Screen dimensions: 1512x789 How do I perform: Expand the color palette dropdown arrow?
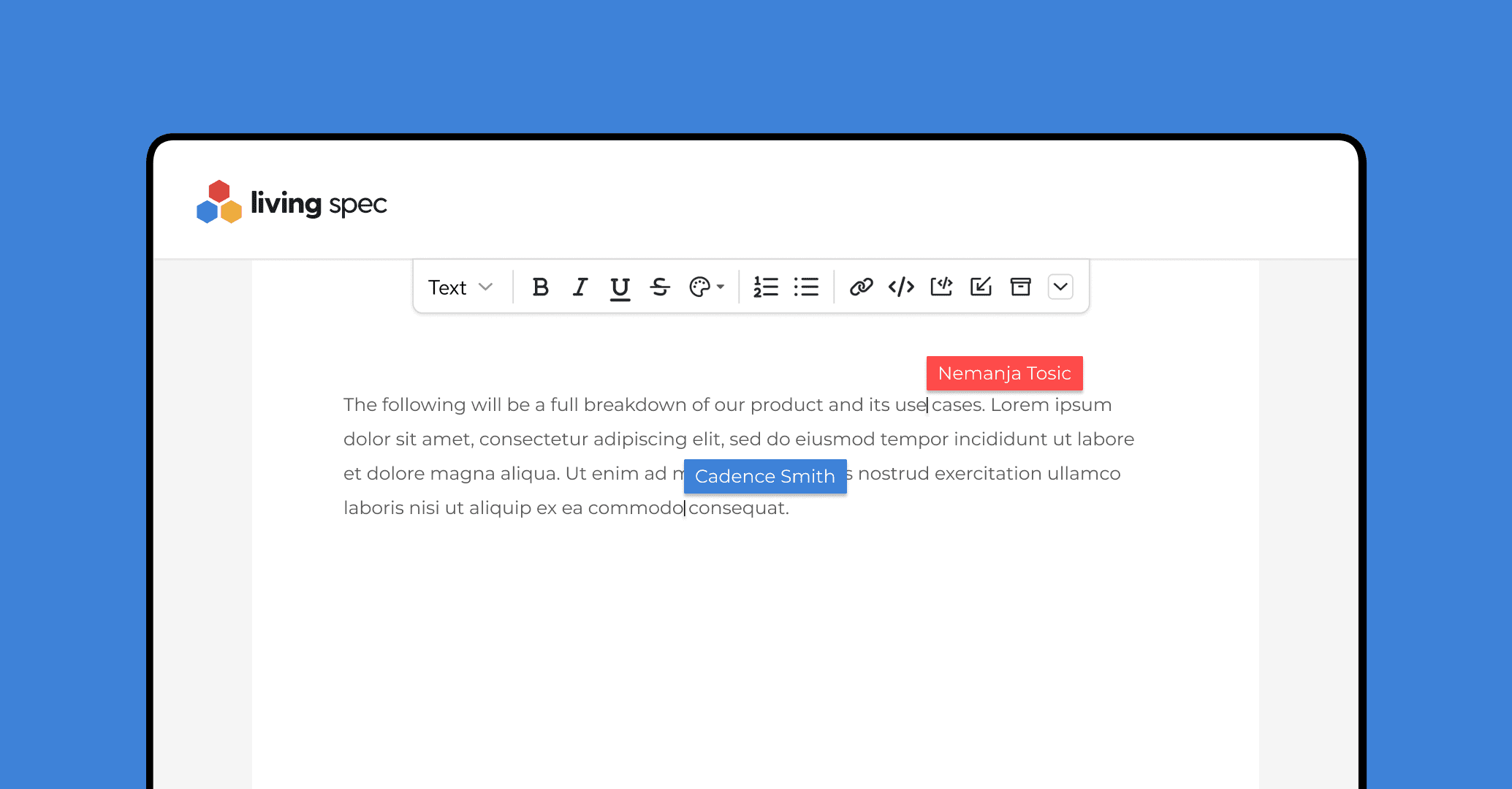(721, 287)
